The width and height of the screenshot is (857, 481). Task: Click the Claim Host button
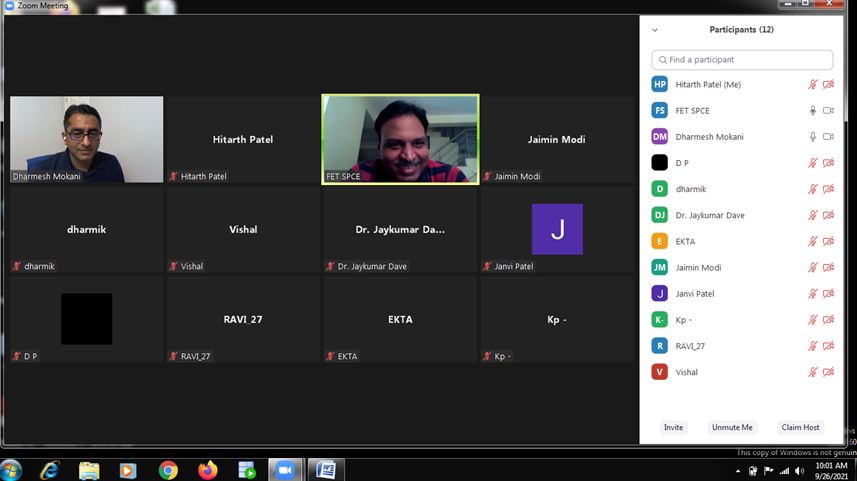[x=800, y=427]
